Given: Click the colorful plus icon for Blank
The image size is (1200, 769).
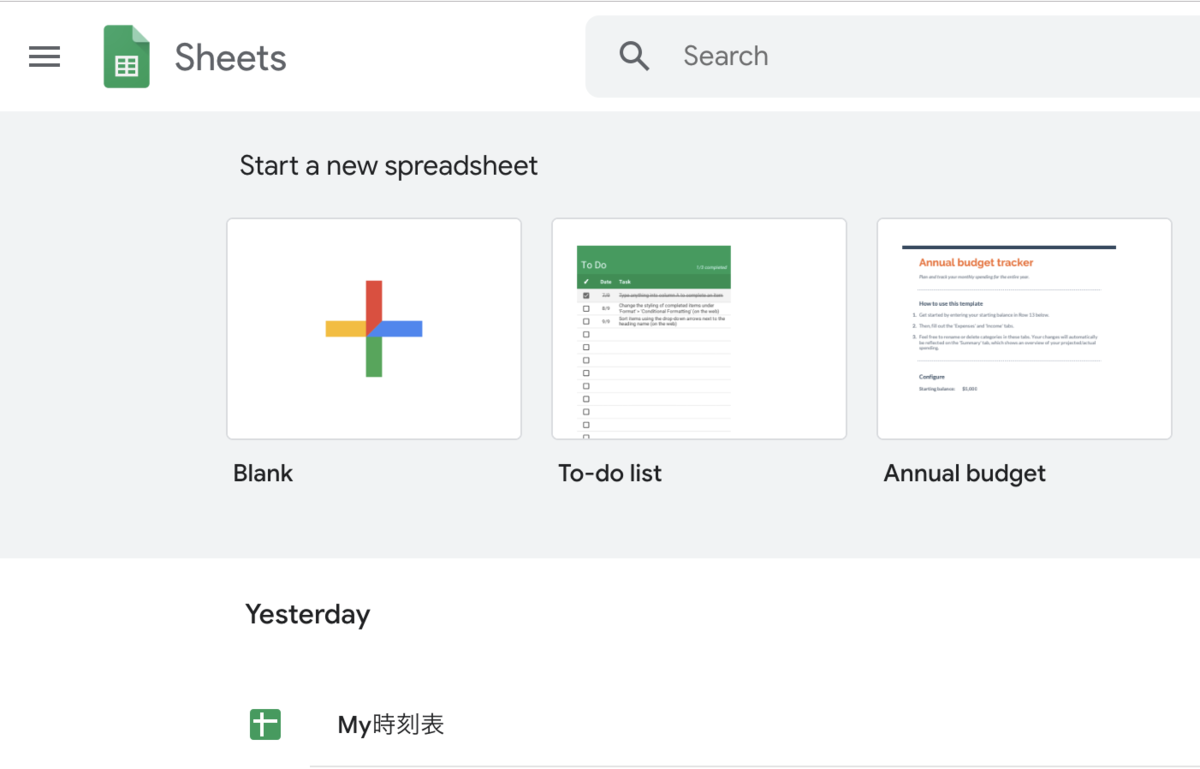Looking at the screenshot, I should pos(374,328).
